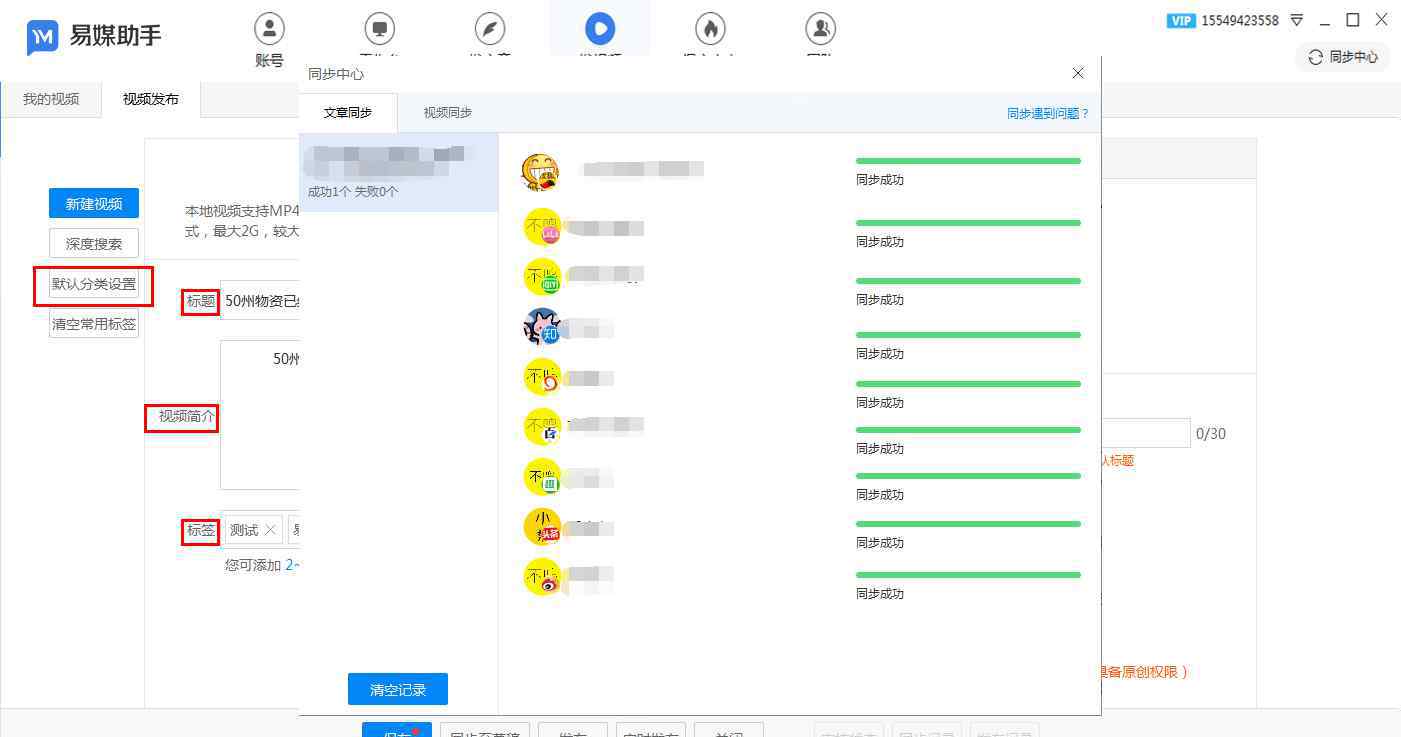Go to the 我的视频 tab

(x=51, y=99)
